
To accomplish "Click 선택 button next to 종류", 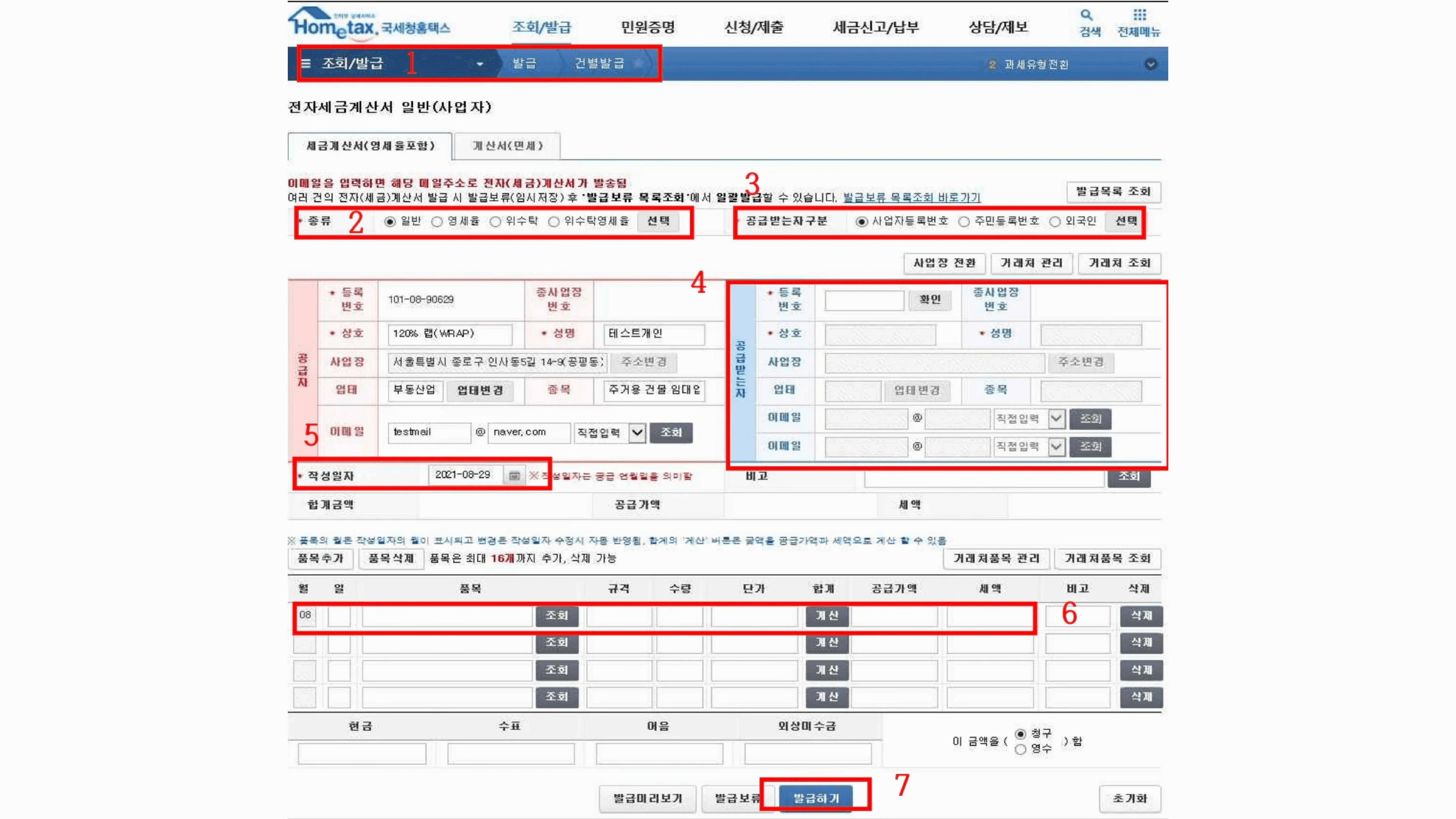I will (x=659, y=221).
